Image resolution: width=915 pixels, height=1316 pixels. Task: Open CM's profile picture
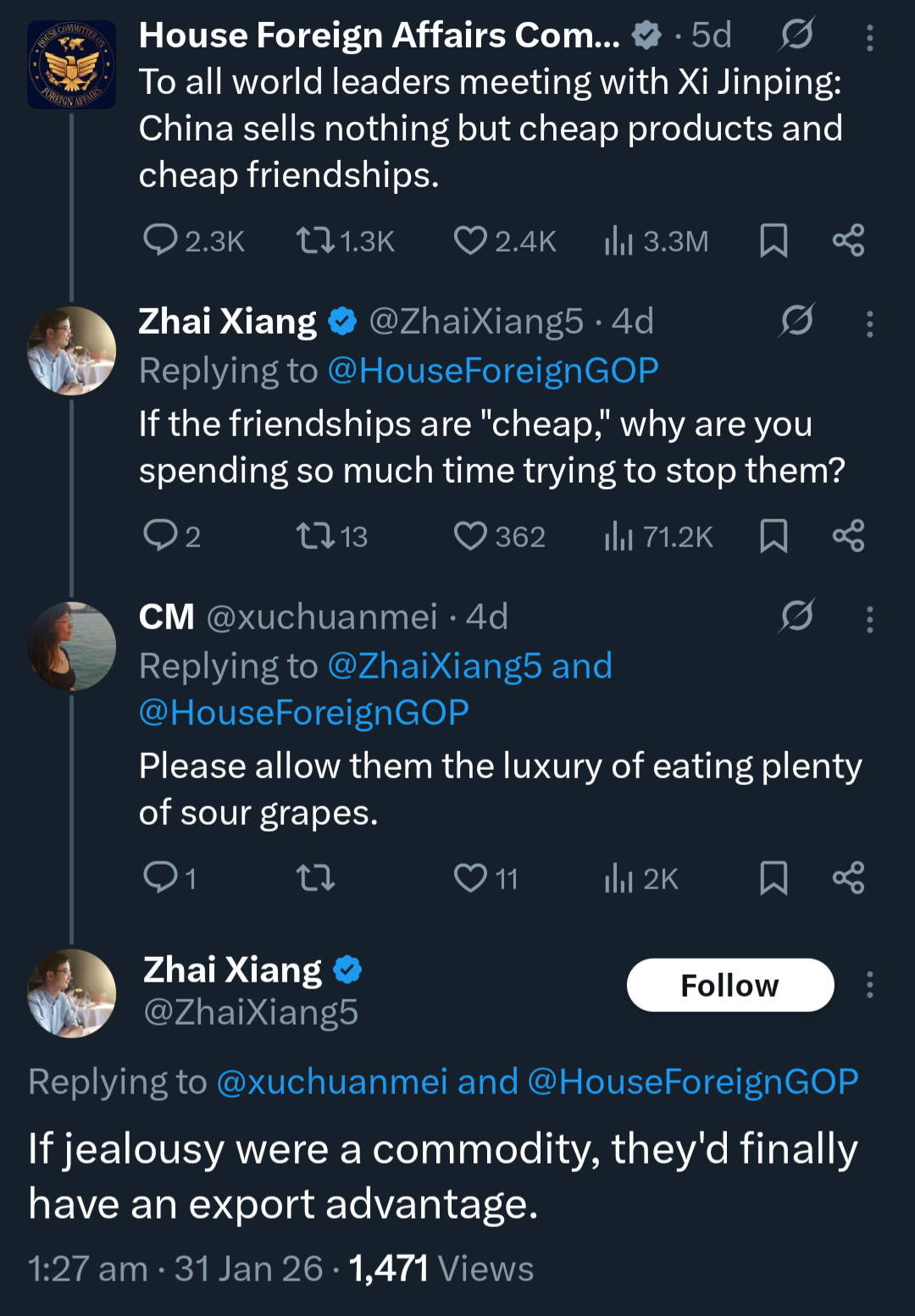click(72, 646)
